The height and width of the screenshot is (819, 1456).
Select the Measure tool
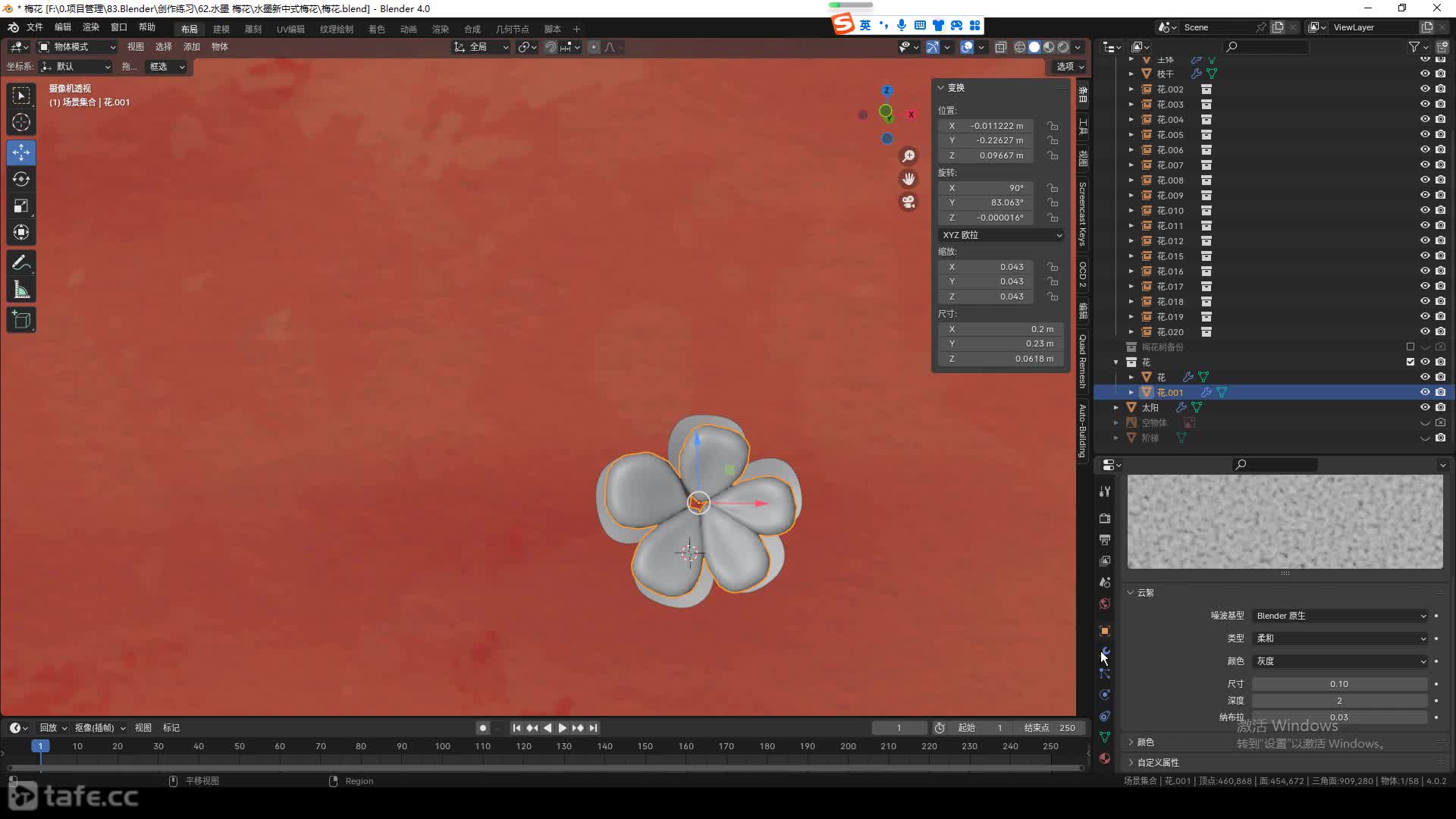click(x=21, y=290)
